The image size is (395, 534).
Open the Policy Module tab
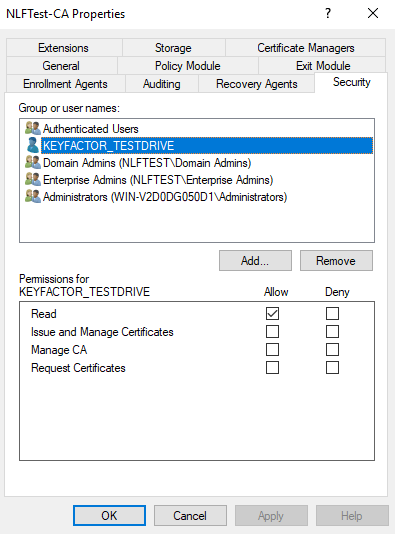(188, 65)
